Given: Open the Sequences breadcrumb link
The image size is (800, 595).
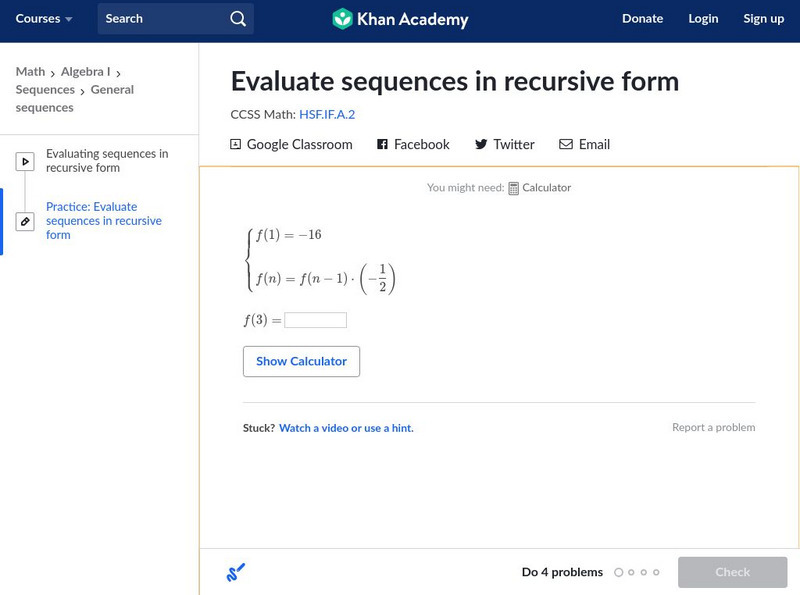Looking at the screenshot, I should [45, 90].
